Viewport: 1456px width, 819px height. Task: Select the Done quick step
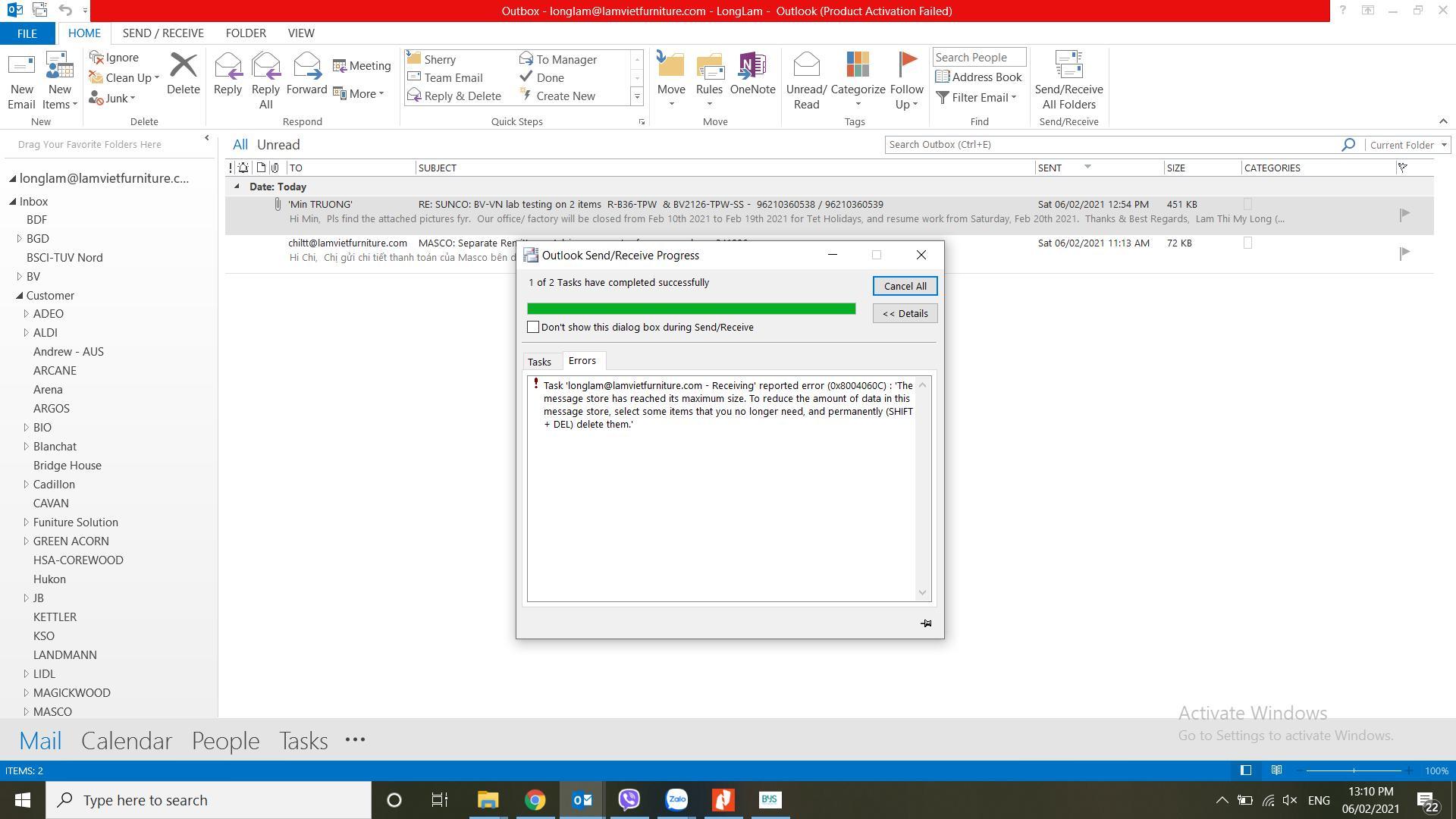[x=542, y=77]
